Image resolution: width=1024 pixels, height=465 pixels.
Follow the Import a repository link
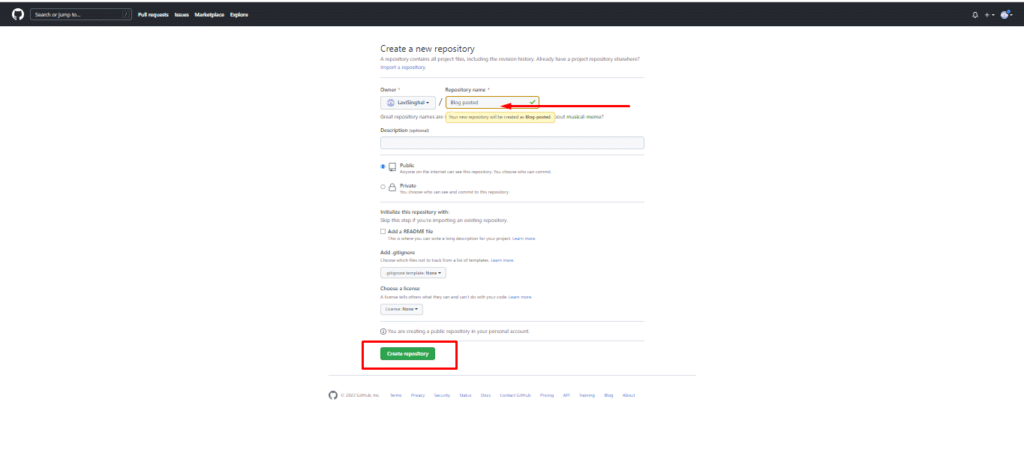click(x=403, y=67)
